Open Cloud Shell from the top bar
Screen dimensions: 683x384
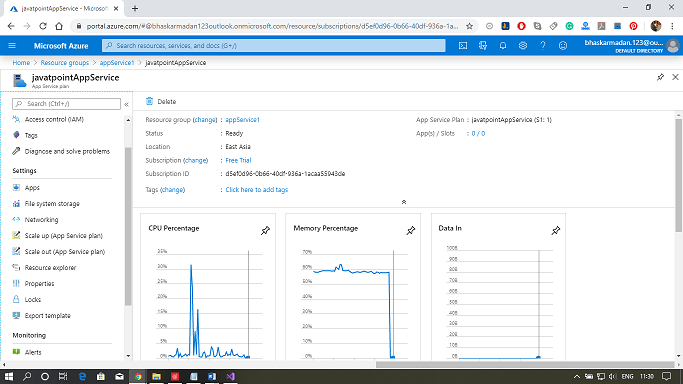[463, 45]
